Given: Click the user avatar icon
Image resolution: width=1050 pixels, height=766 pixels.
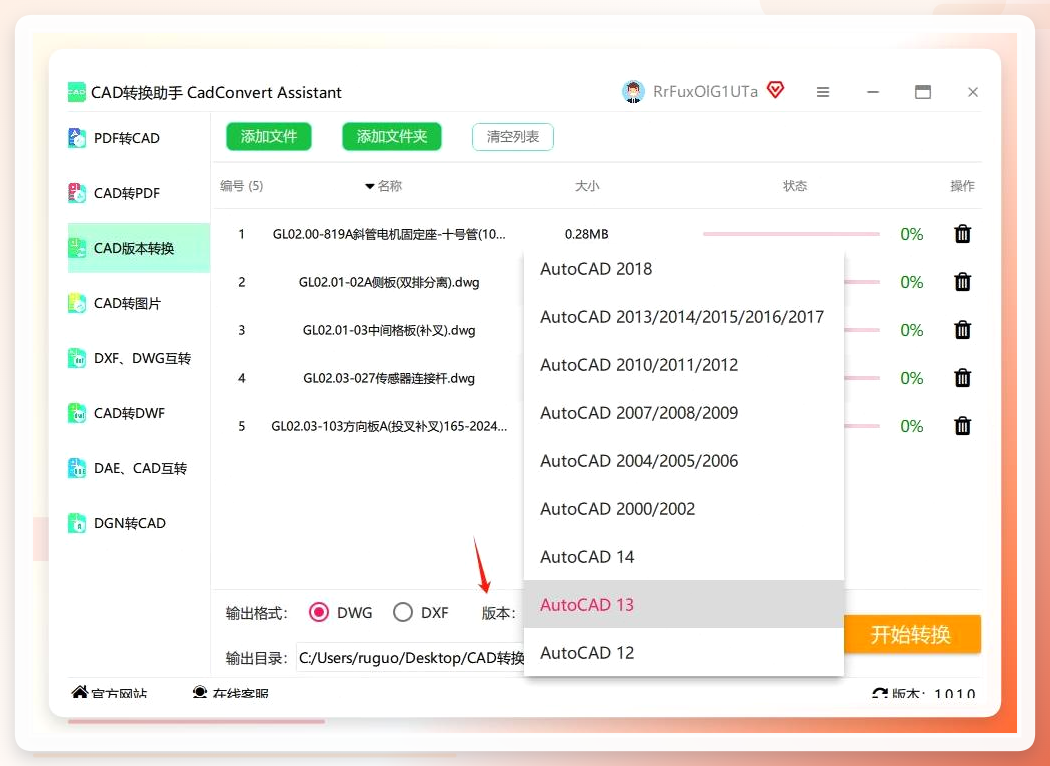Looking at the screenshot, I should 633,92.
